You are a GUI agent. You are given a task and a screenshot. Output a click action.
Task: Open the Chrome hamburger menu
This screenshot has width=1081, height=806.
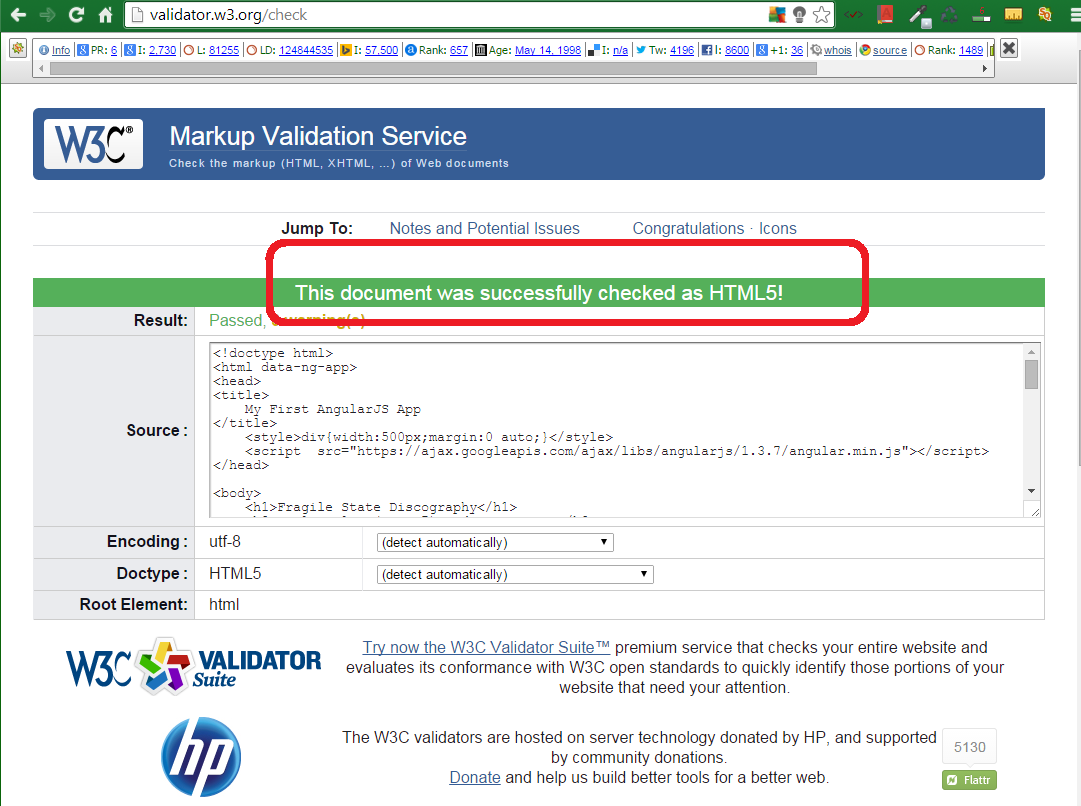click(x=1074, y=15)
